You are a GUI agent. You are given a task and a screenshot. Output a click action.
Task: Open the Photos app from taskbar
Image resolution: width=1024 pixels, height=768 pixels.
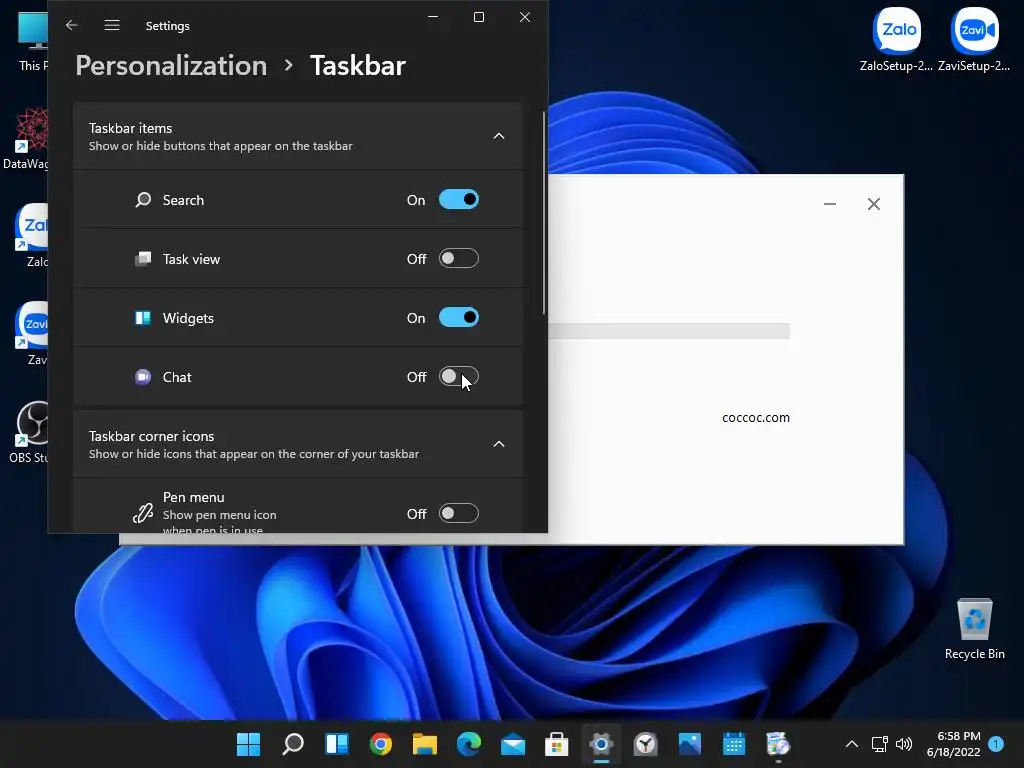[x=690, y=744]
